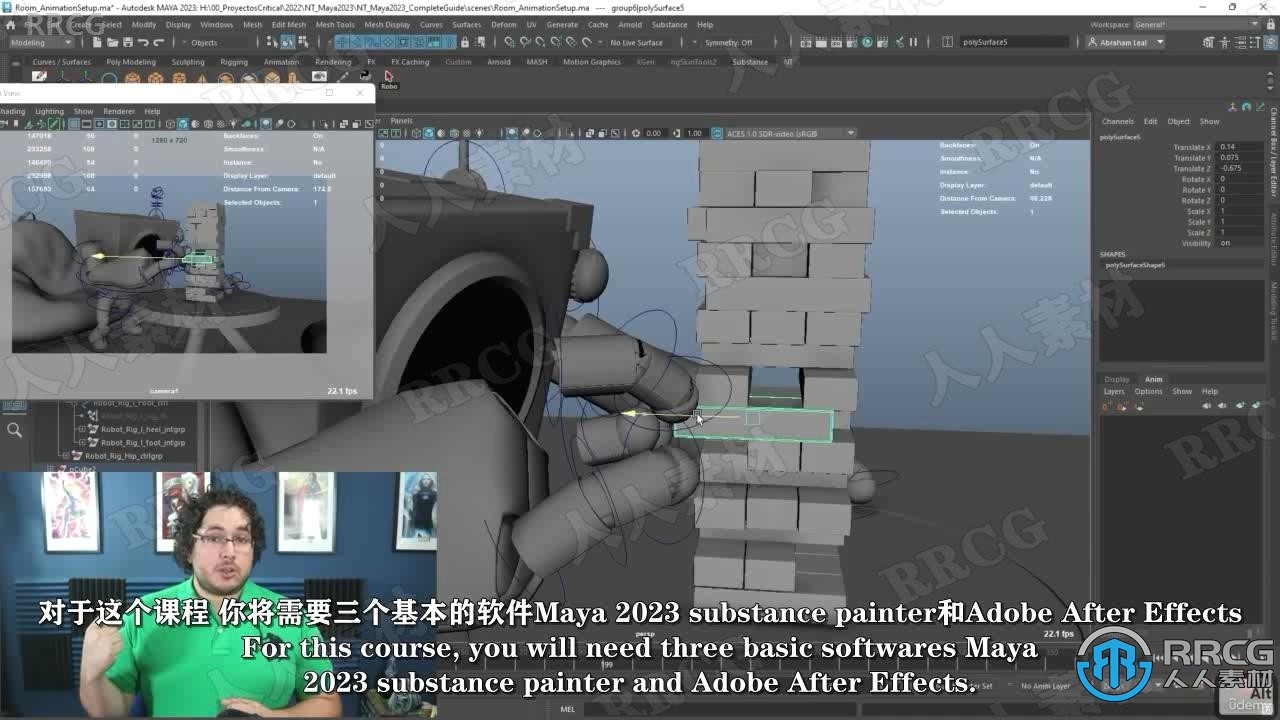This screenshot has height=720, width=1280.
Task: Toggle the Attribute Editor icon top right
Action: click(x=1240, y=42)
